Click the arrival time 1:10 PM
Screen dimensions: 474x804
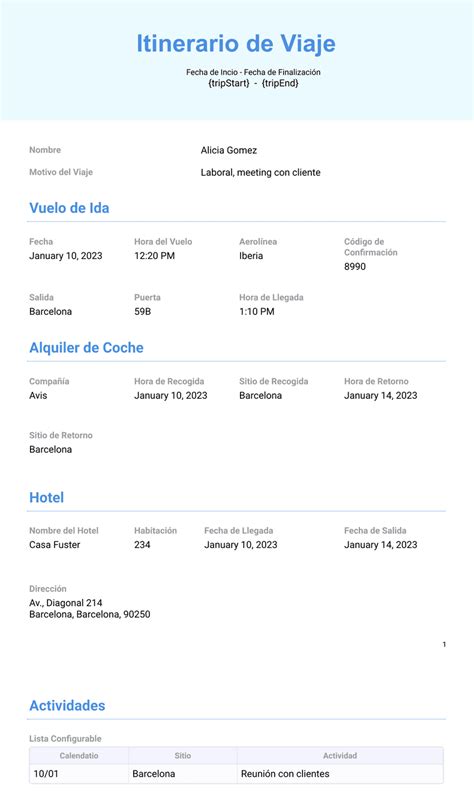[x=256, y=311]
